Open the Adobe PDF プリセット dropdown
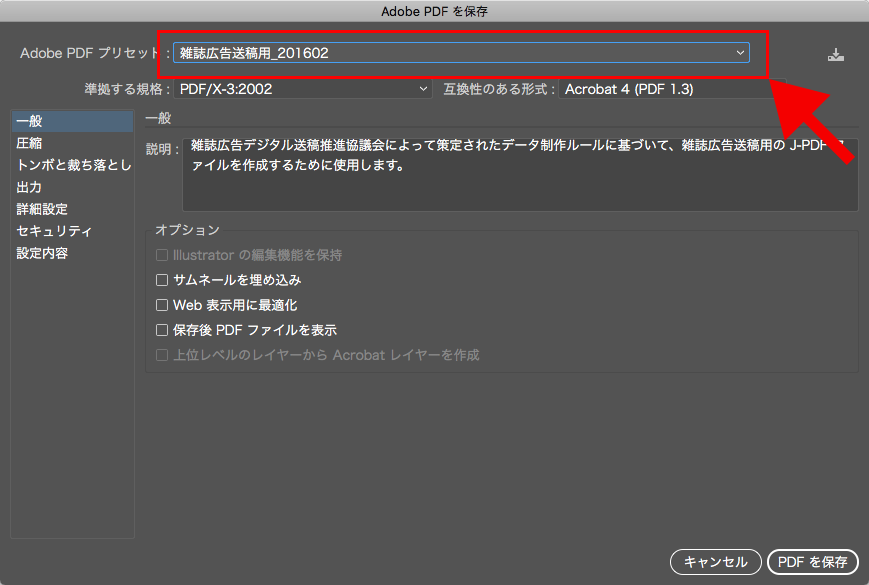The image size is (869, 585). 461,53
